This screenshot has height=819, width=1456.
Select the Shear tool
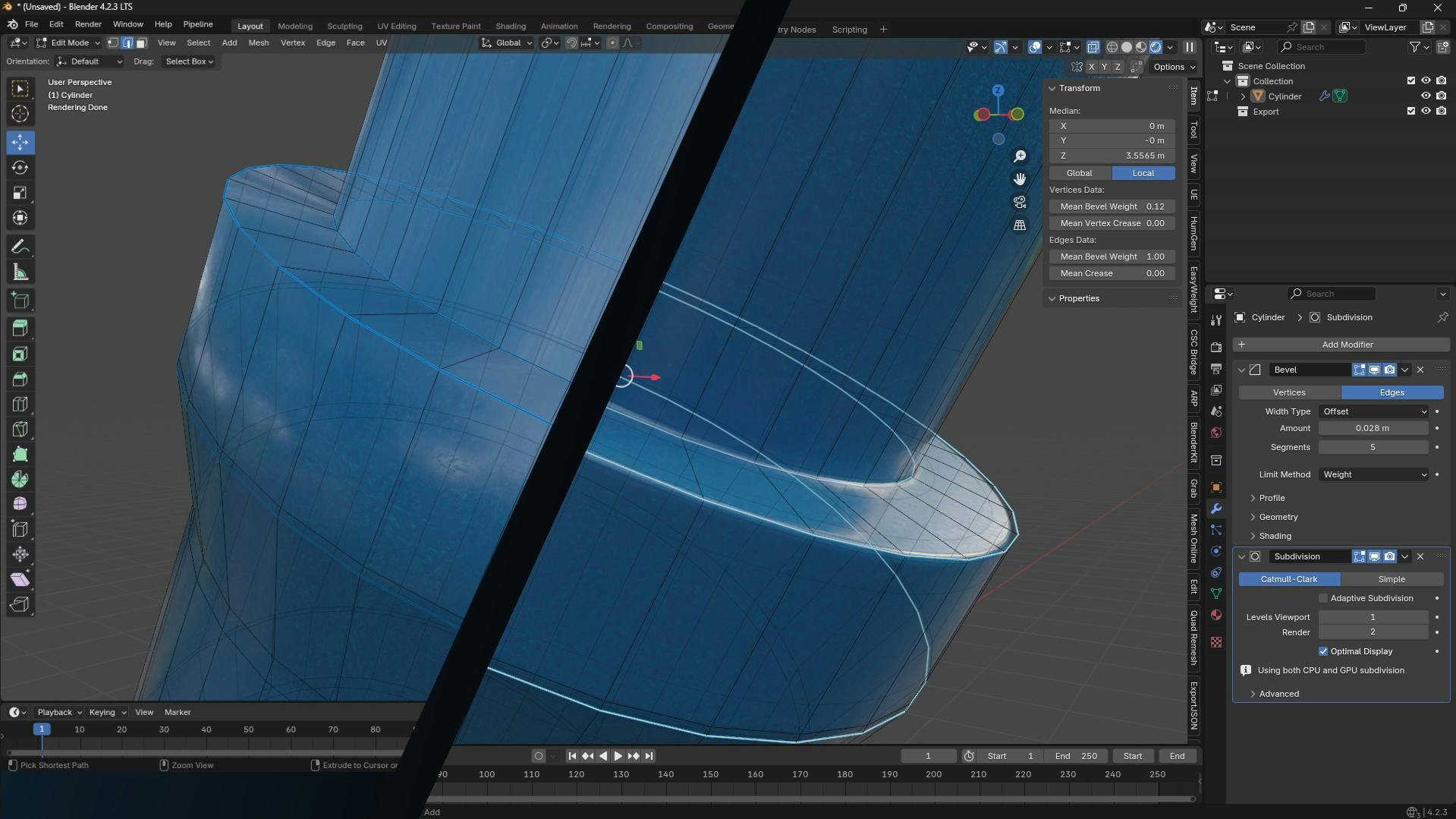[20, 579]
